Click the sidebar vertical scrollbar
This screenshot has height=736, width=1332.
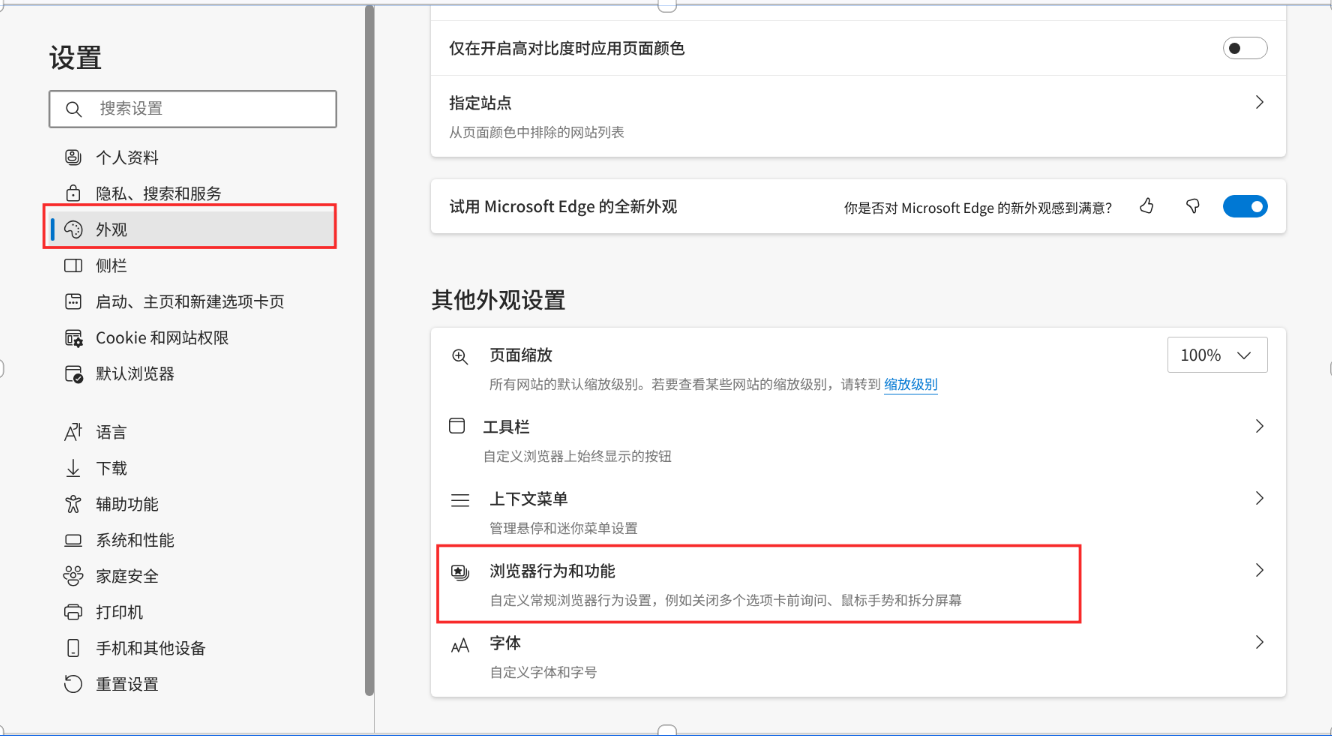coord(369,350)
